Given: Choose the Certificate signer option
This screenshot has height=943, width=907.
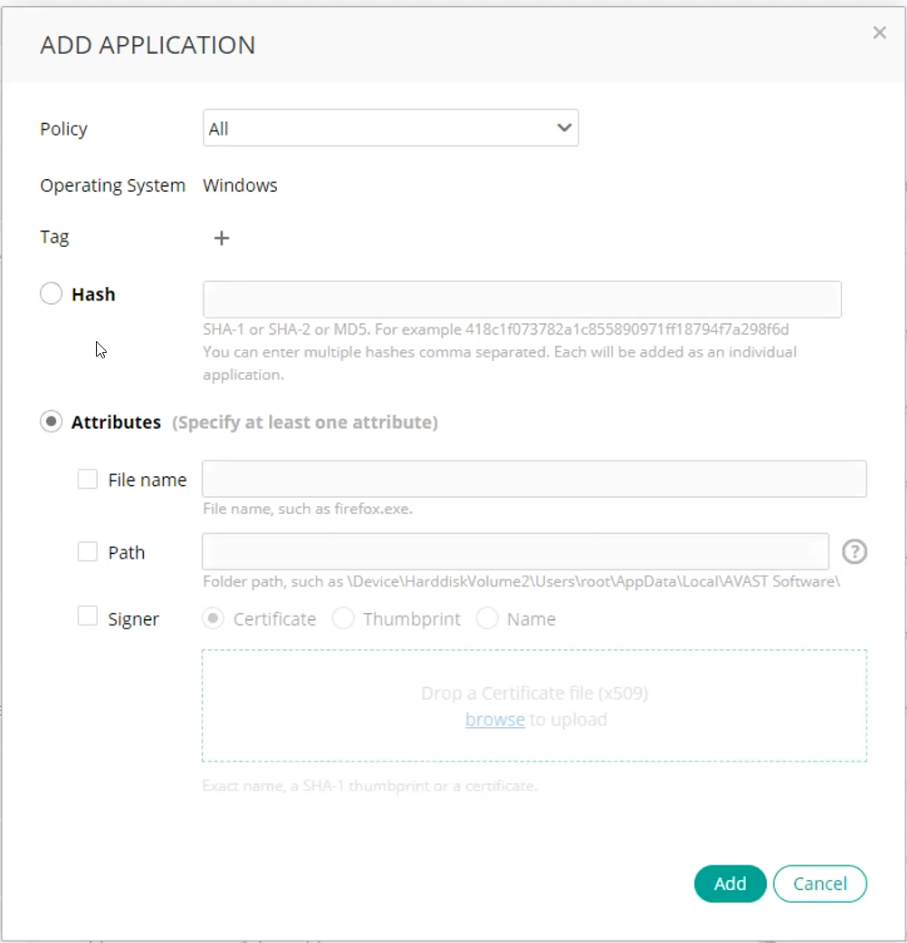Looking at the screenshot, I should click(213, 619).
